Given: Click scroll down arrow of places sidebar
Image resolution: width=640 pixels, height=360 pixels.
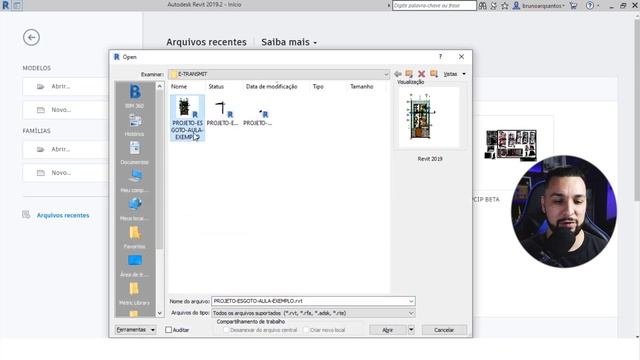Looking at the screenshot, I should coord(160,313).
